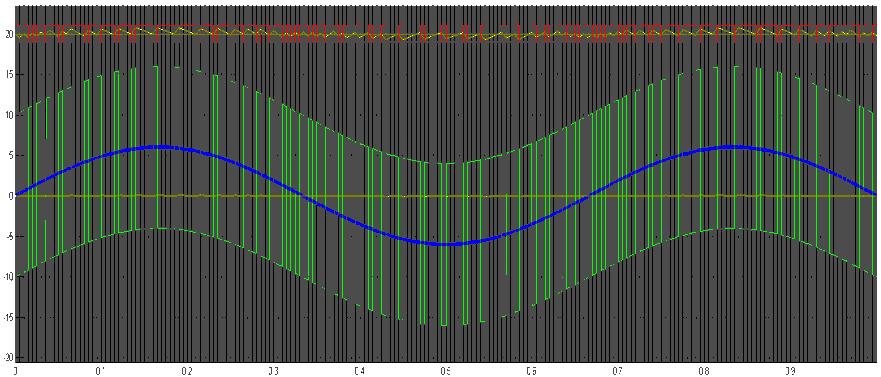Click the x-axis tick label 0.6

(532, 371)
